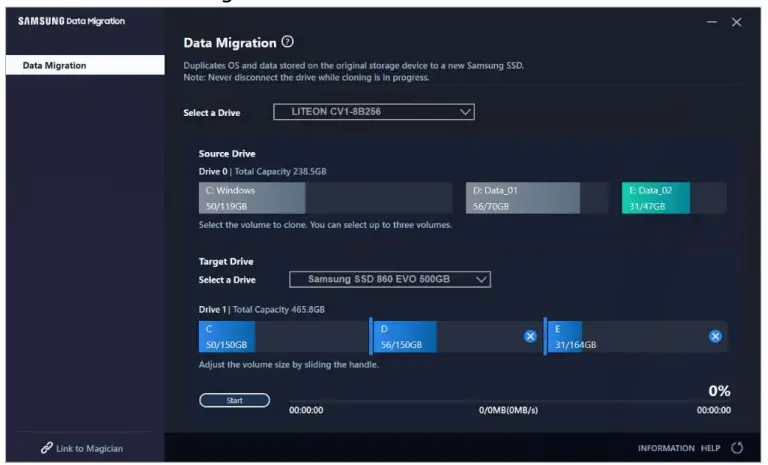Open the target drive Samsung SSD 860 EVO dropdown
The image size is (768, 465).
coord(390,279)
